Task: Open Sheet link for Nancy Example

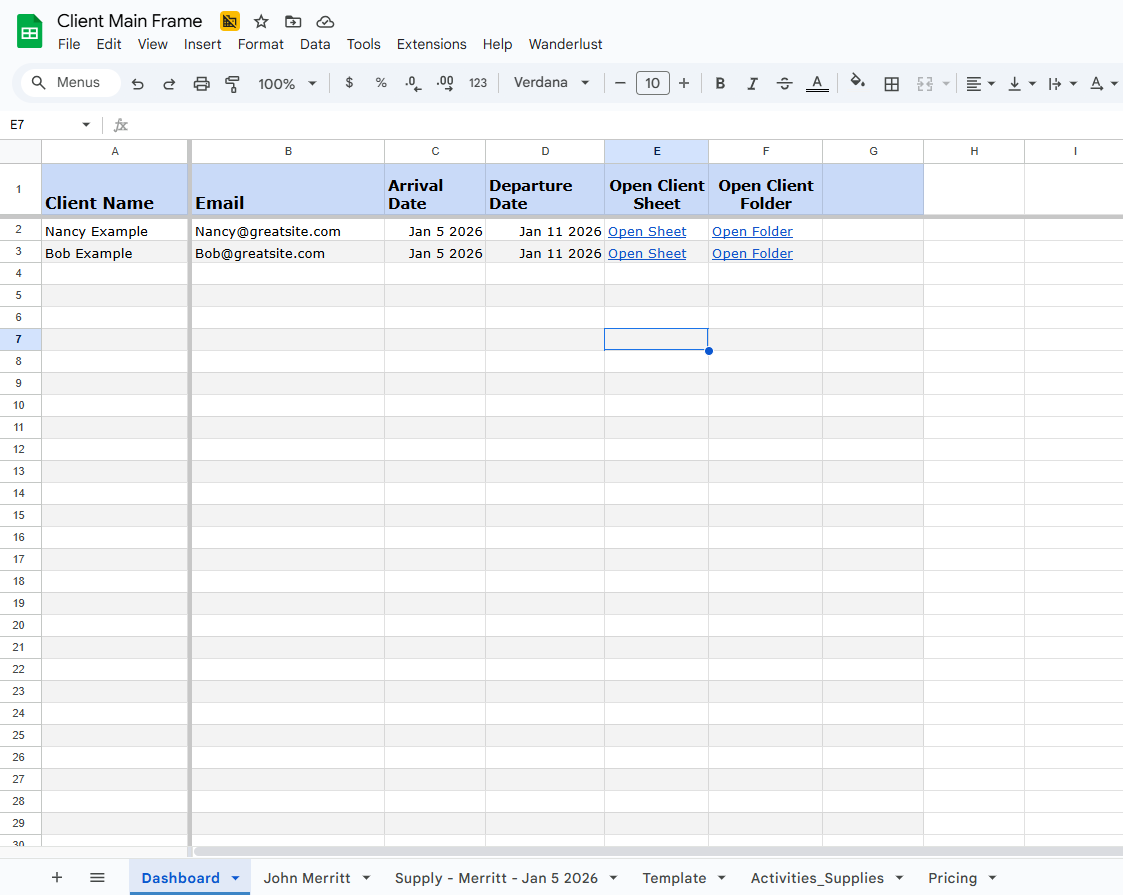Action: tap(647, 231)
